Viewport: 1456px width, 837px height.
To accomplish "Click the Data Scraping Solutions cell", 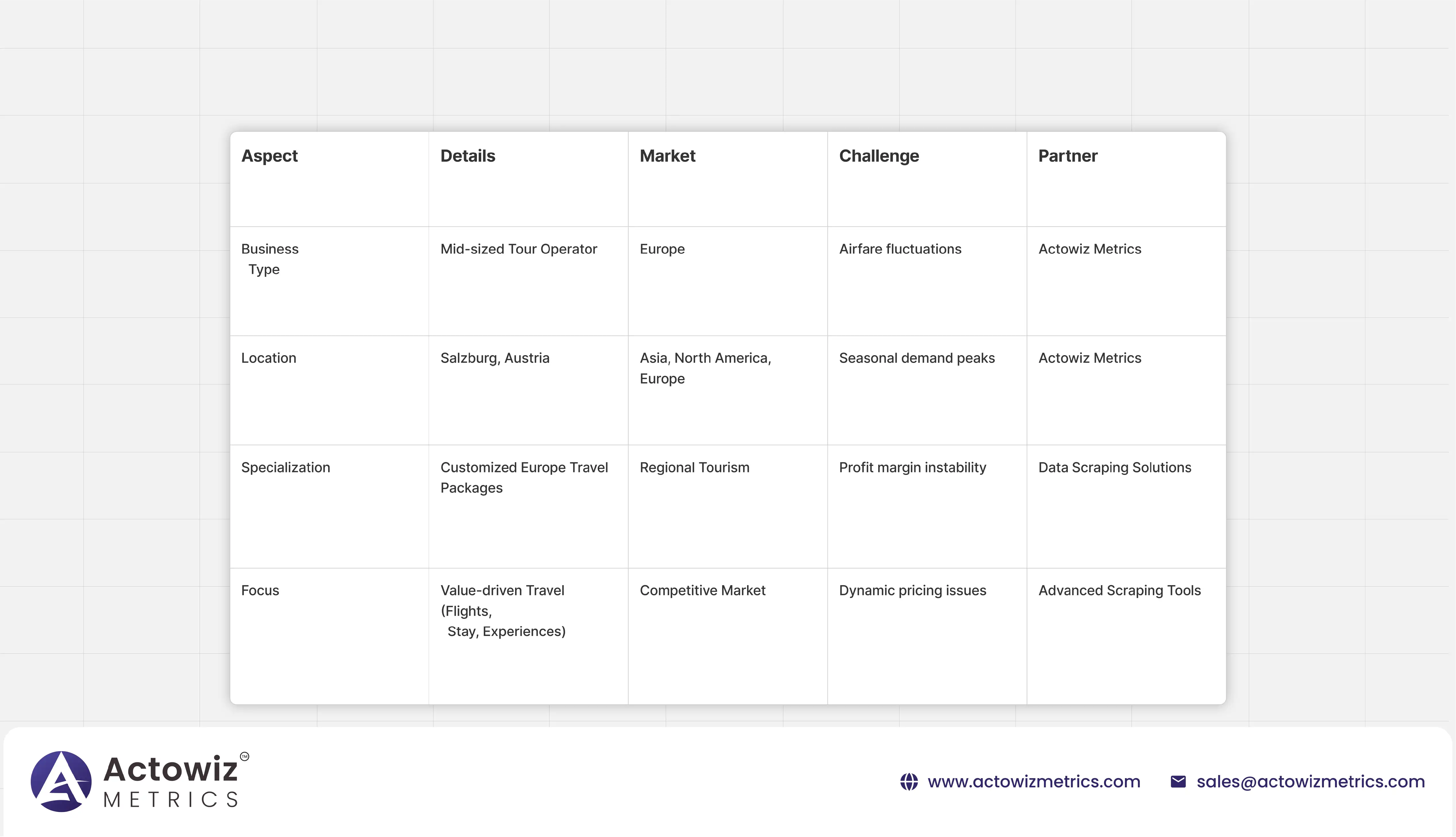I will pyautogui.click(x=1114, y=467).
